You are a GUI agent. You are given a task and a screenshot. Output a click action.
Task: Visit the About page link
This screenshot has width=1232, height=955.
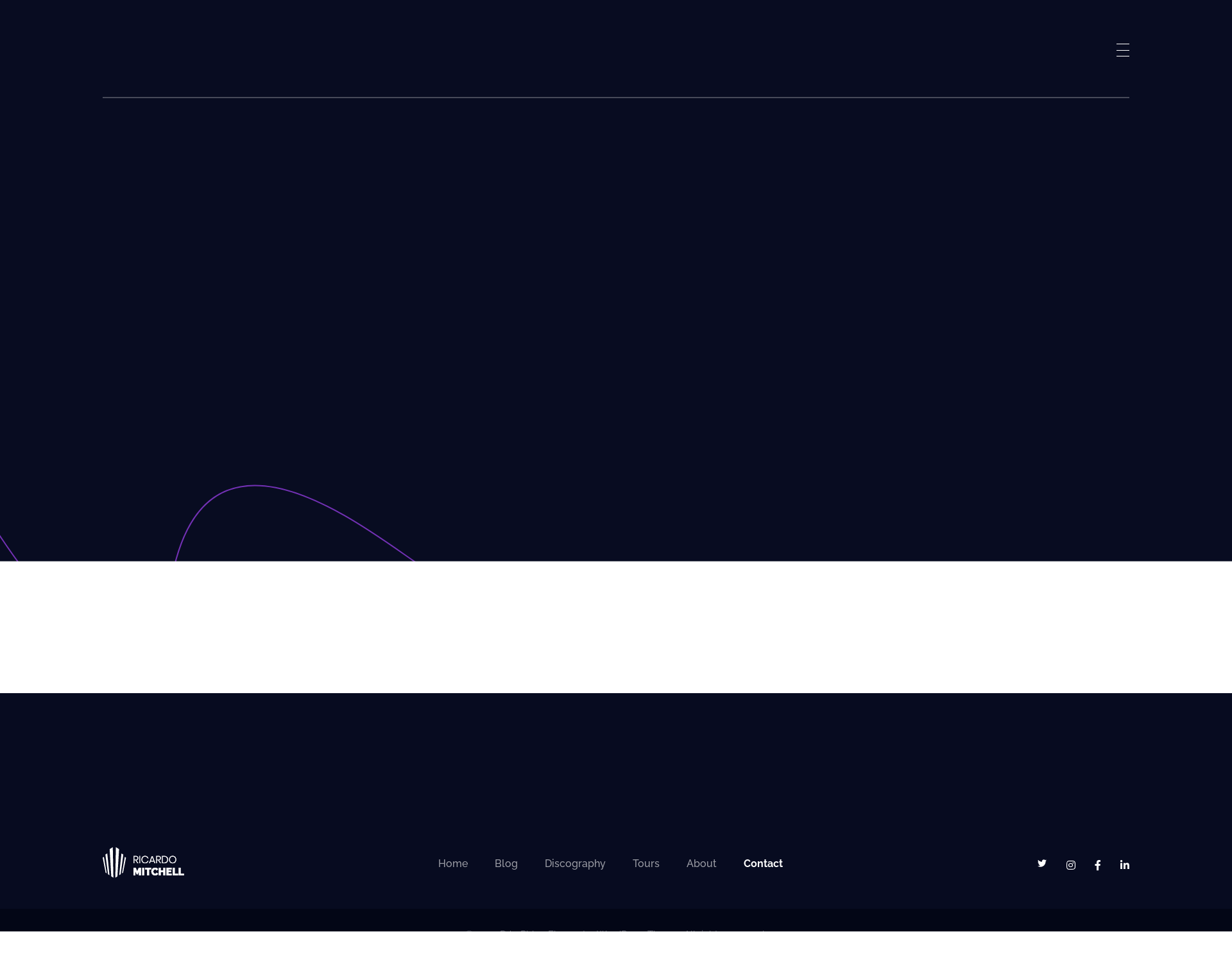pos(701,863)
